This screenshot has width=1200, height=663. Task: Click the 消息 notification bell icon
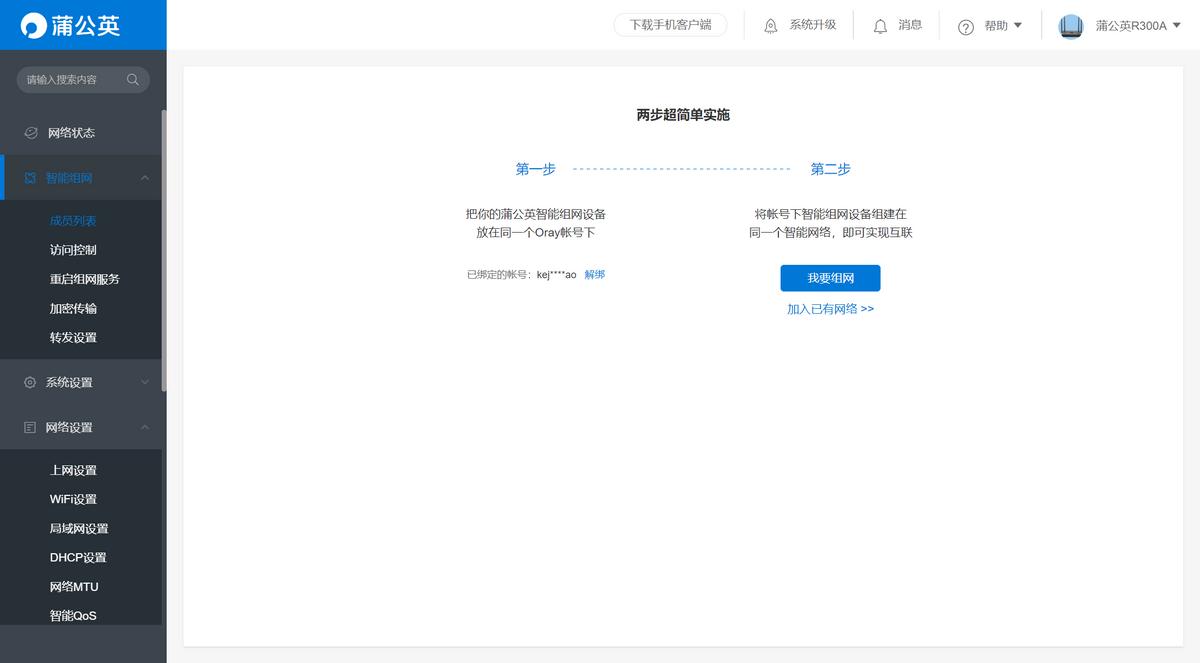pos(880,25)
